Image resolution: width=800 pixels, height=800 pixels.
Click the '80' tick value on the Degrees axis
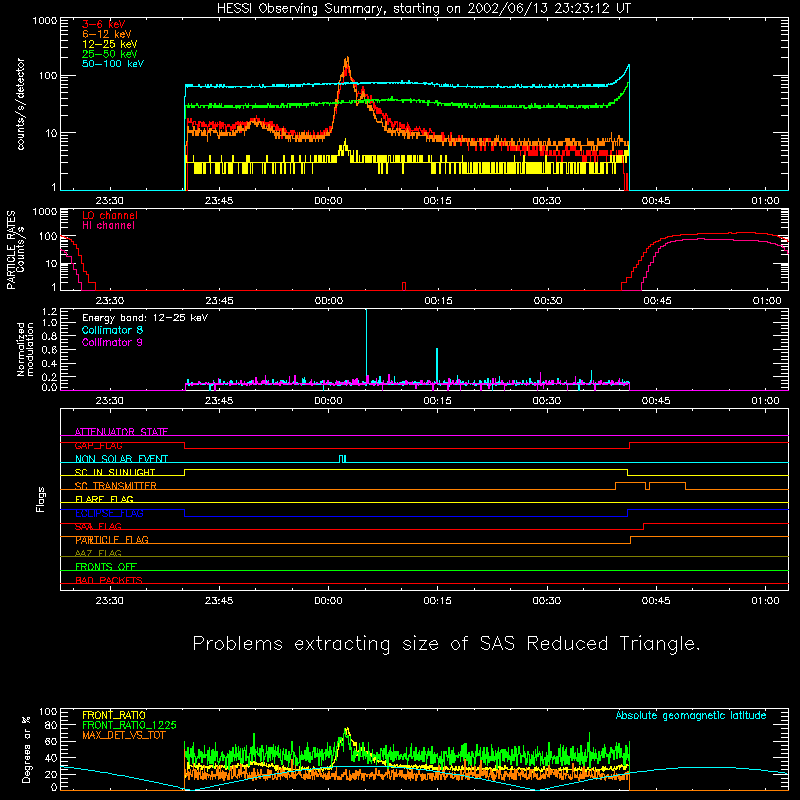coord(51,725)
